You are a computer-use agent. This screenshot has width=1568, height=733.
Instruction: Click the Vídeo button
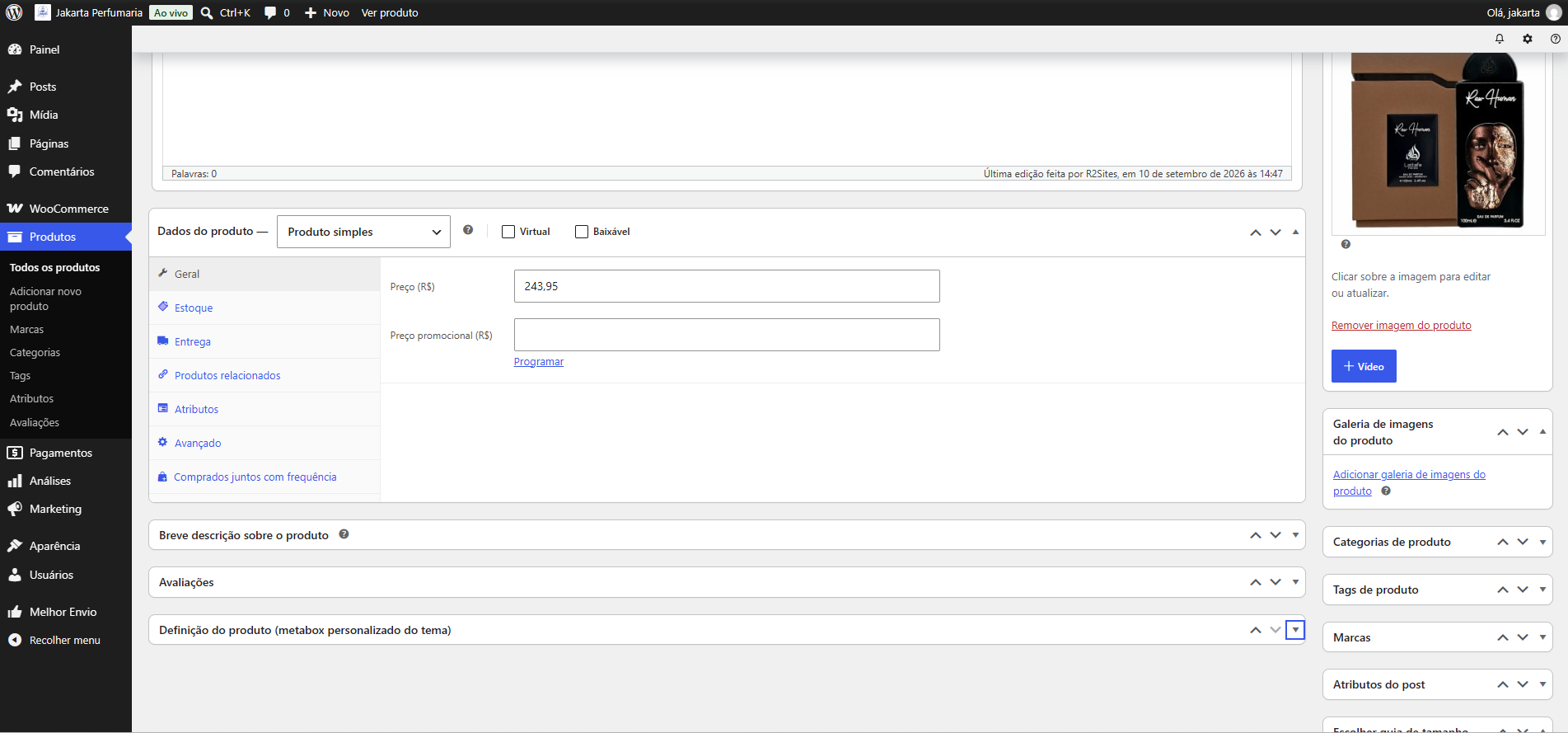[x=1364, y=366]
